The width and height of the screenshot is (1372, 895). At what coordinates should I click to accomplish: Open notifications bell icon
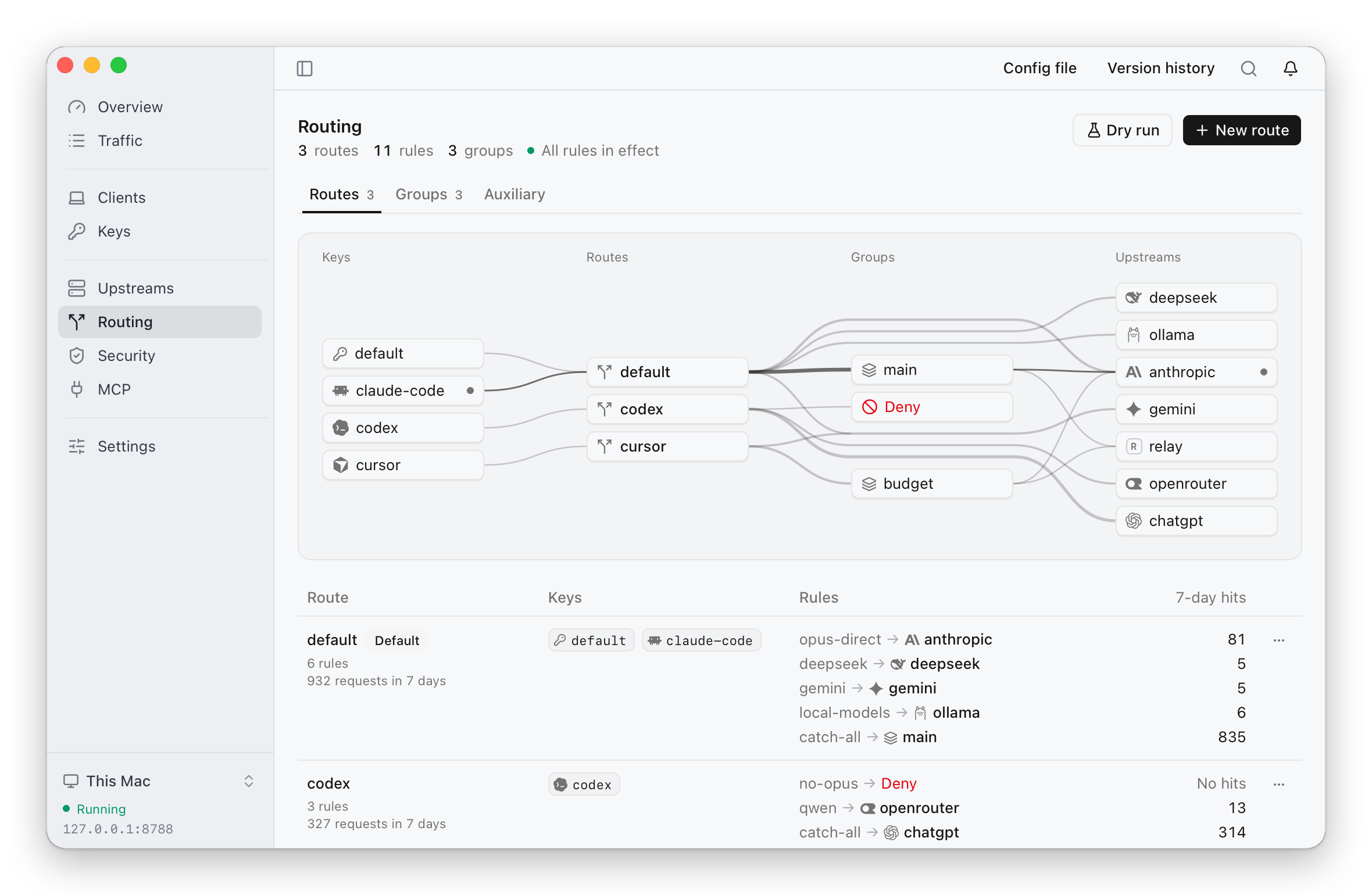click(1291, 69)
